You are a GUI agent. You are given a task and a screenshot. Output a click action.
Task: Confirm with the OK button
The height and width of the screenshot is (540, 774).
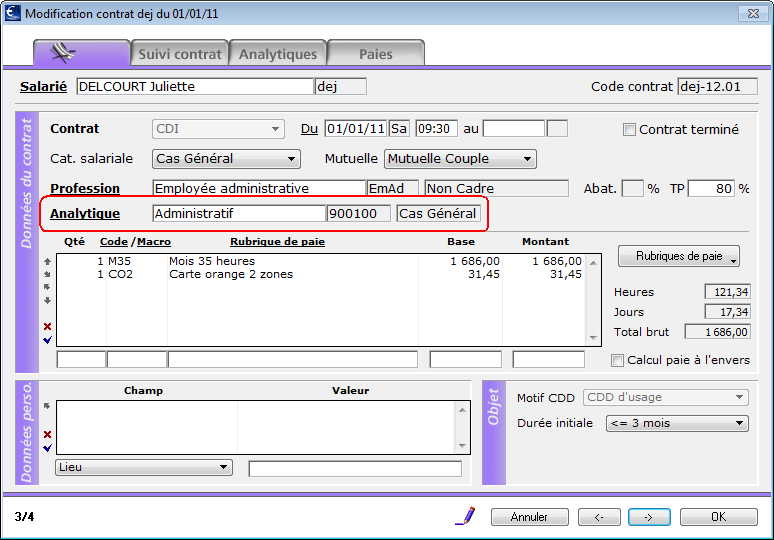coord(718,517)
